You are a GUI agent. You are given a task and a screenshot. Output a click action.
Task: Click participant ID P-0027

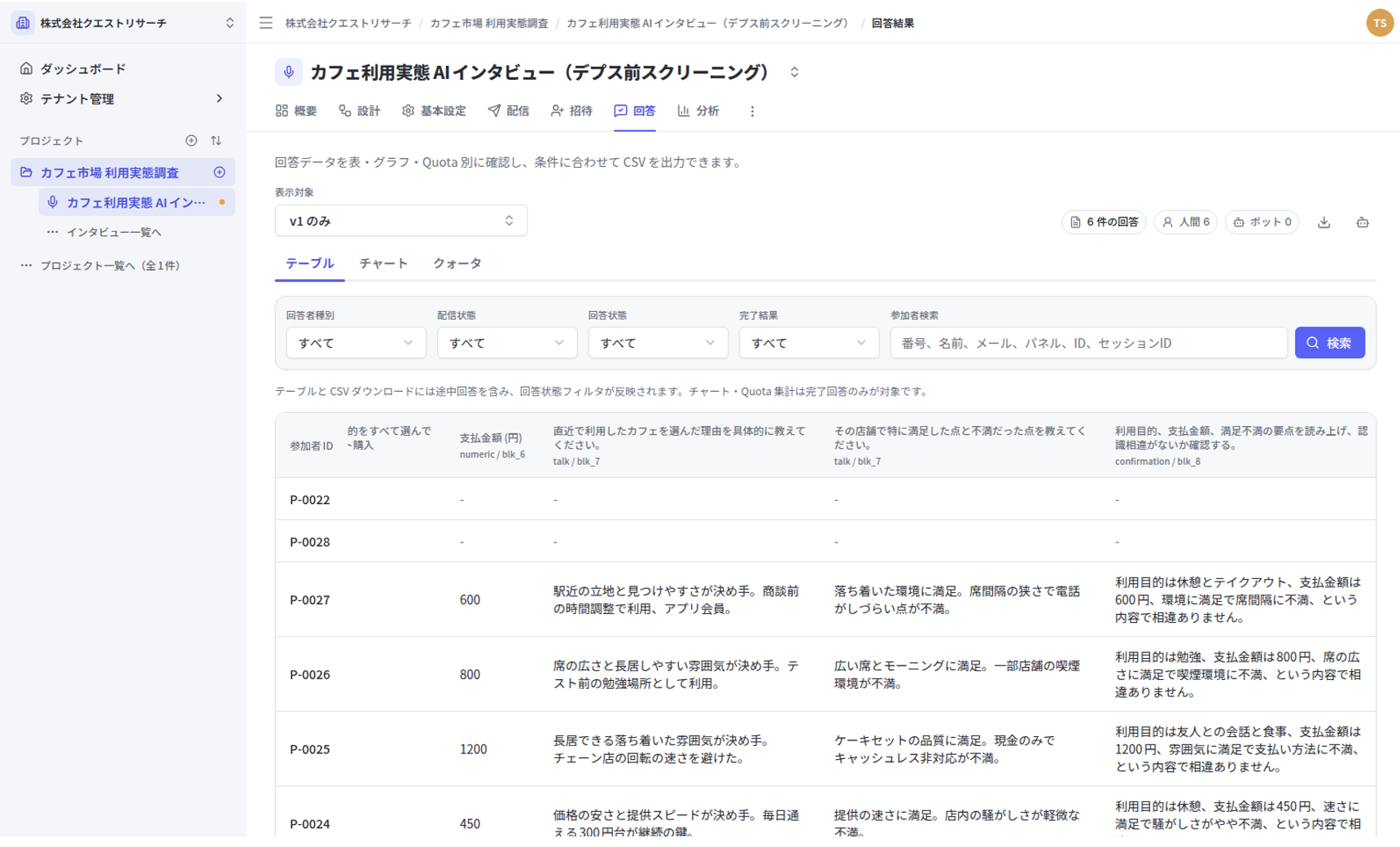click(310, 599)
